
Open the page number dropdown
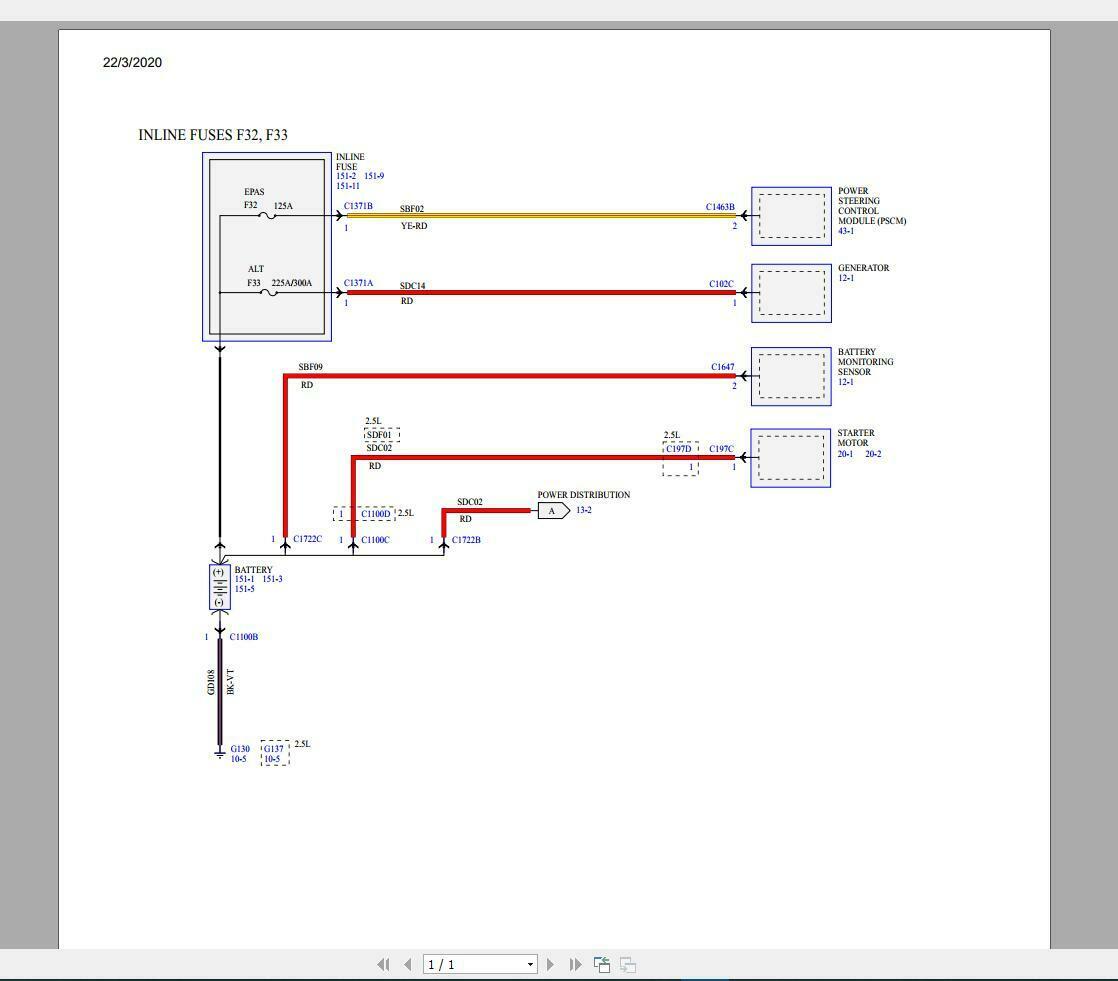coord(530,965)
